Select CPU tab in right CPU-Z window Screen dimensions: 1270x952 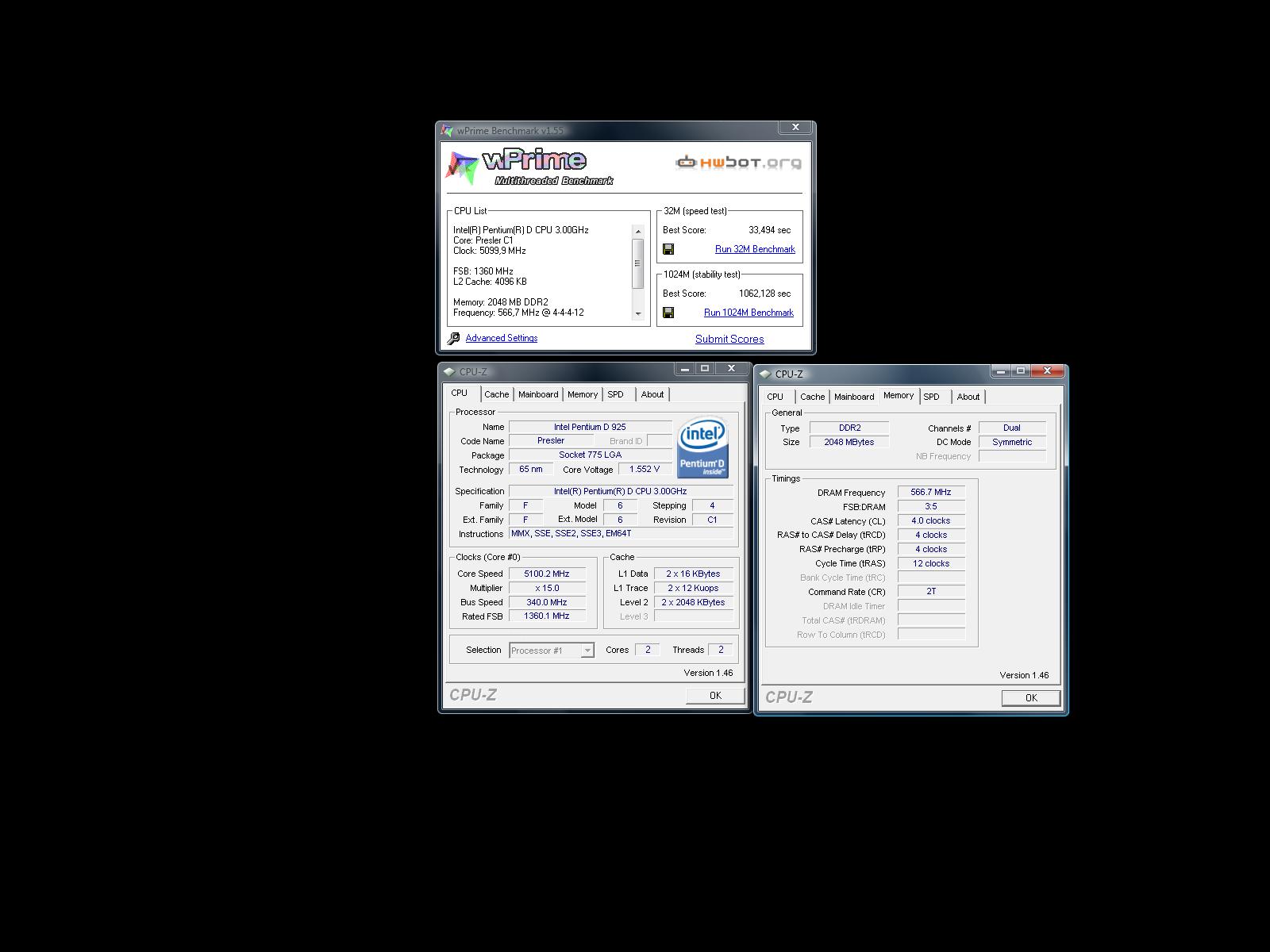[775, 397]
